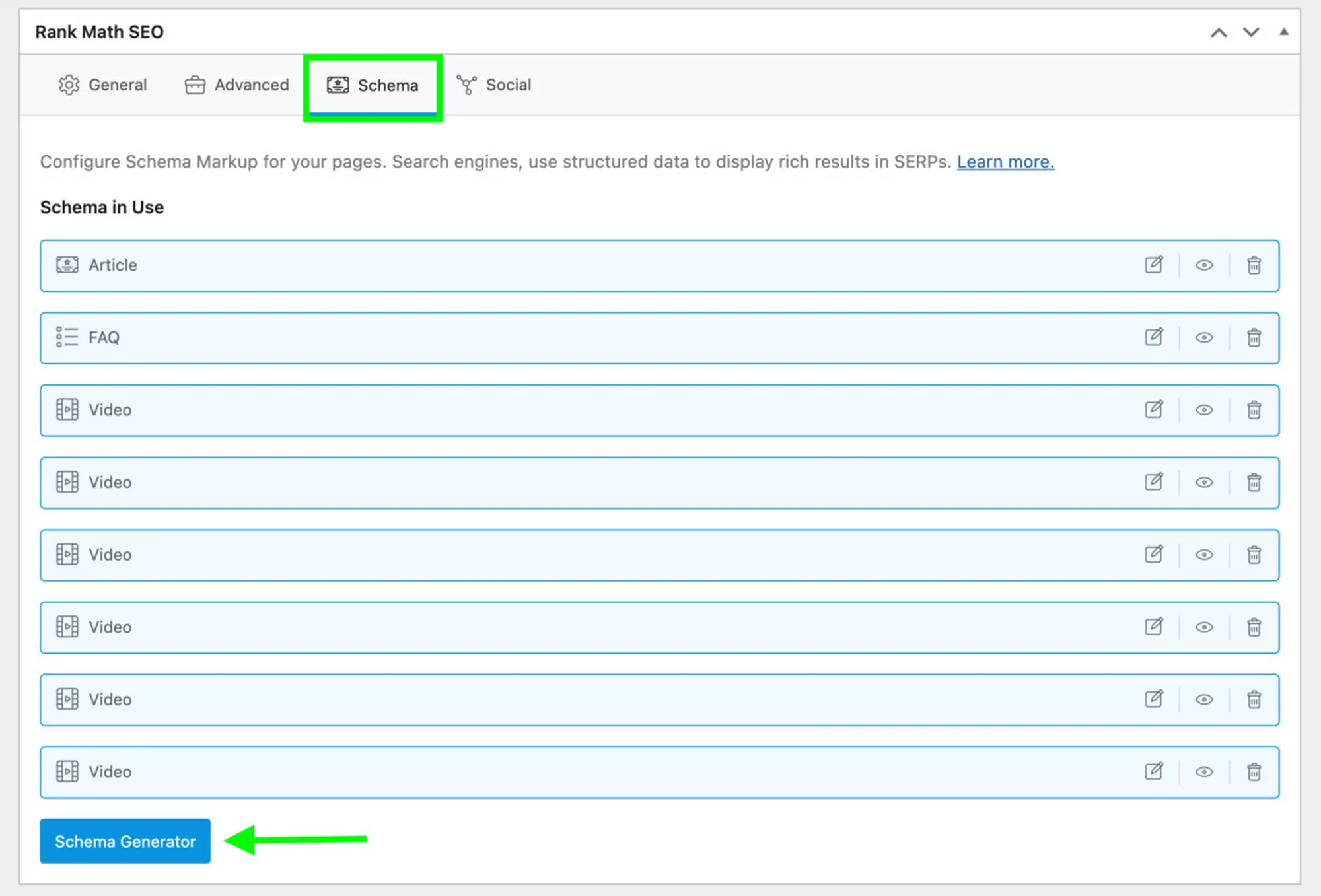The height and width of the screenshot is (896, 1321).
Task: Edit the second Video schema
Action: click(x=1154, y=482)
